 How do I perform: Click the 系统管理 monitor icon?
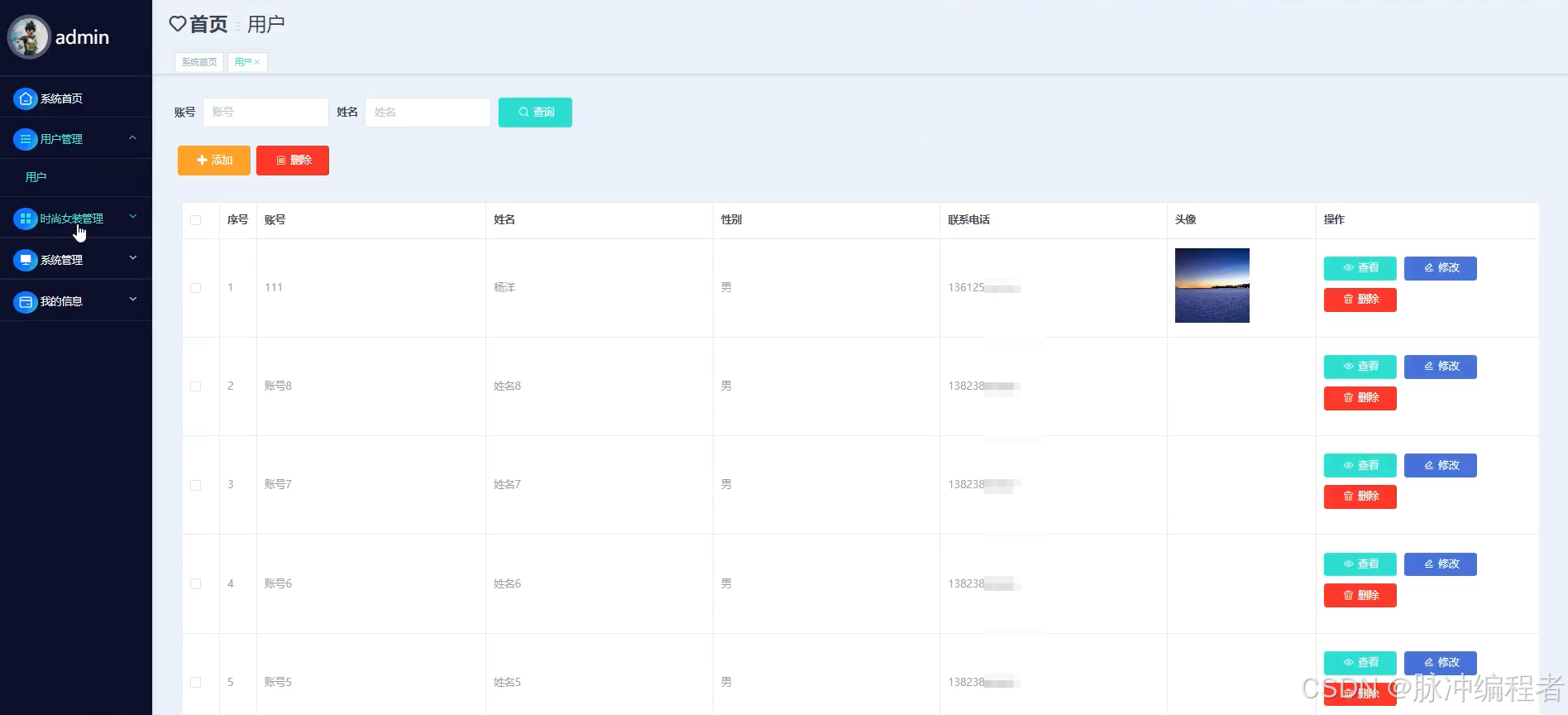point(26,260)
